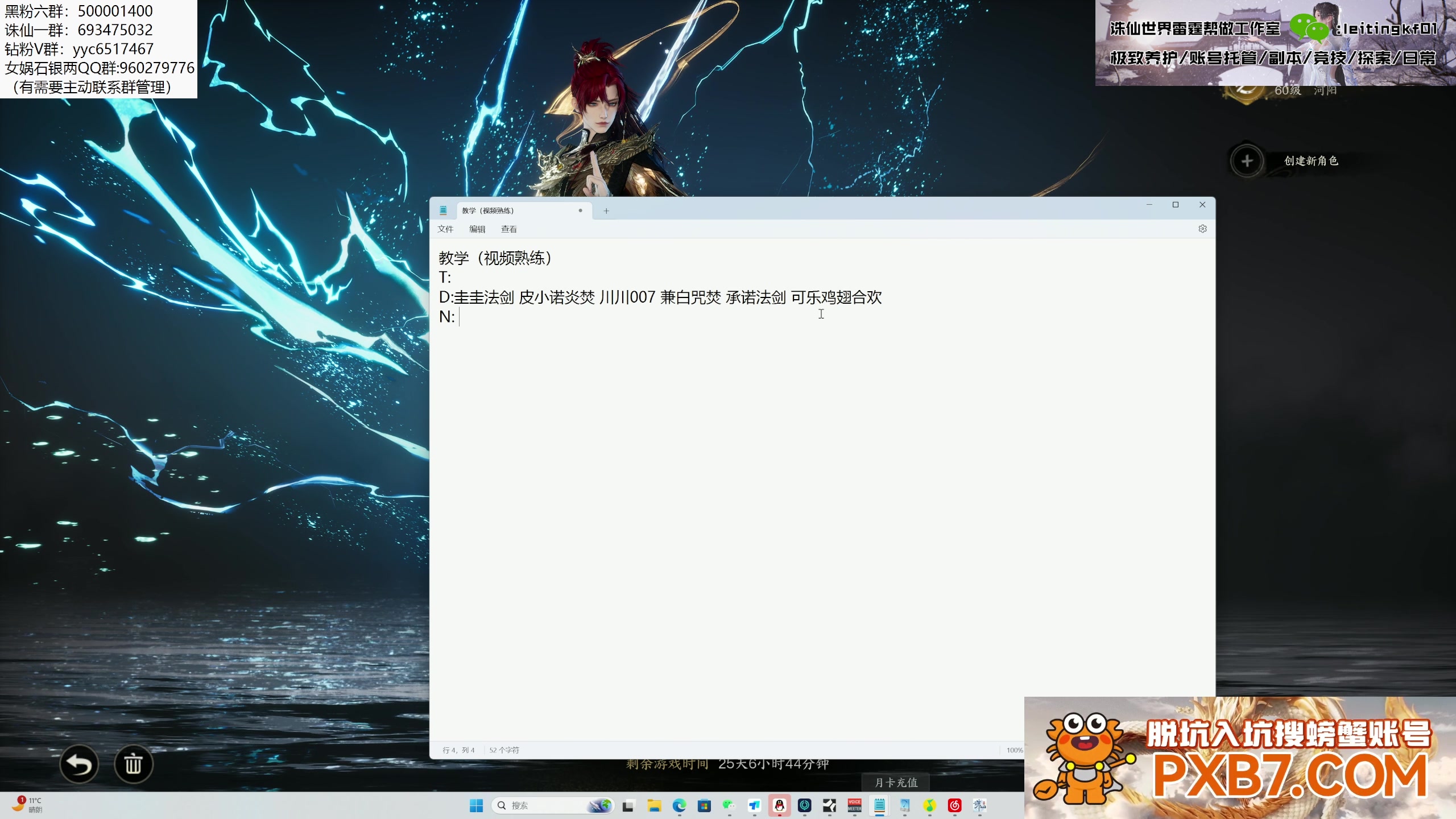
Task: Open WeChat from the taskbar
Action: pyautogui.click(x=729, y=805)
